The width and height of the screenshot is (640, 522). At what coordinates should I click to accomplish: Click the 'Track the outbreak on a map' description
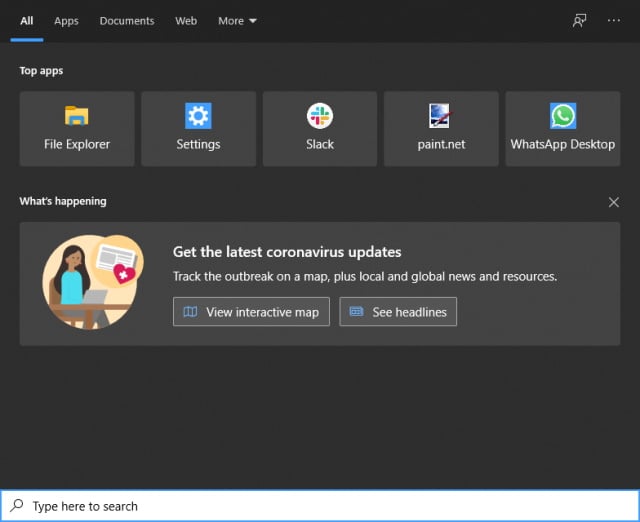click(x=365, y=276)
